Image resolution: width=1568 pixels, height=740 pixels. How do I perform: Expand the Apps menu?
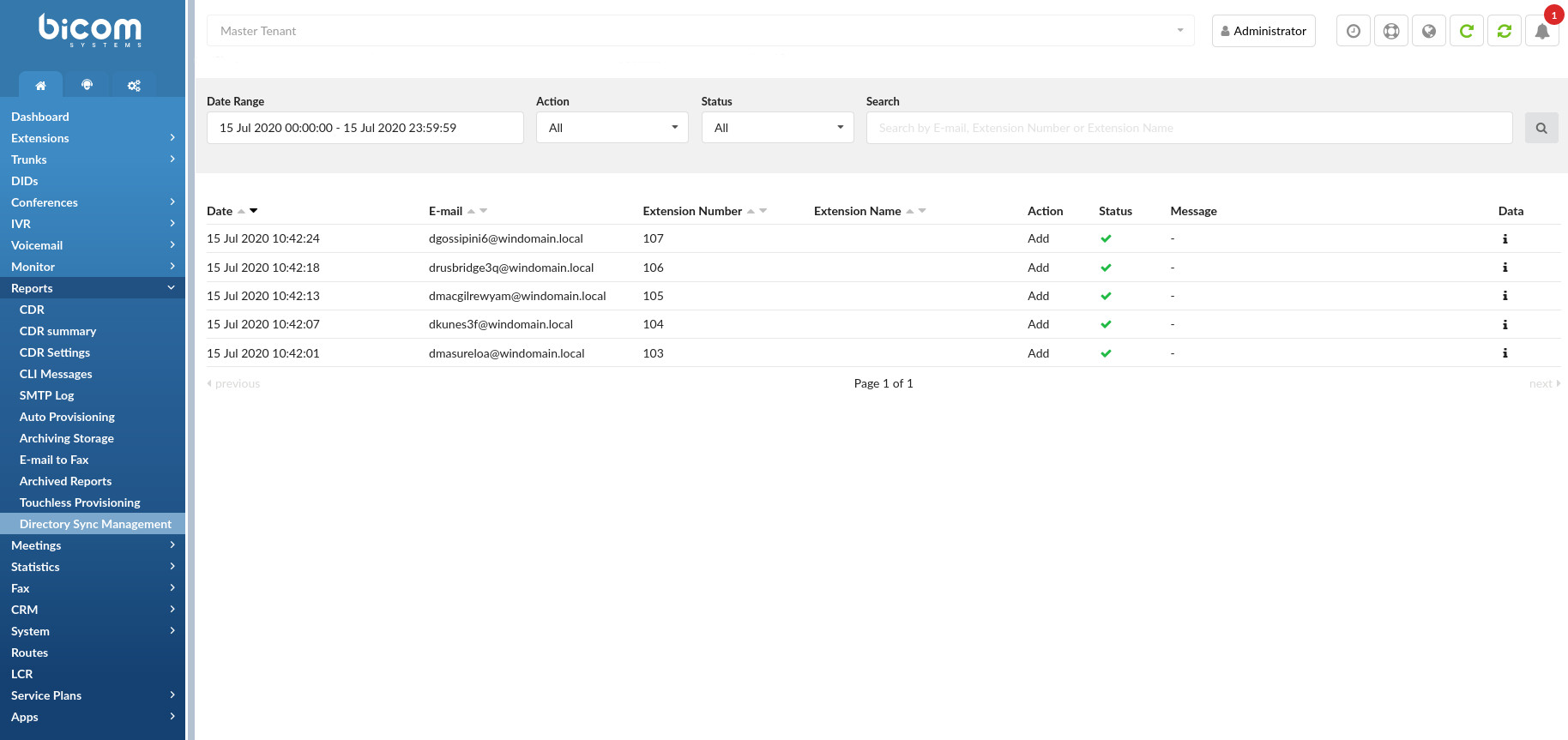pyautogui.click(x=93, y=717)
